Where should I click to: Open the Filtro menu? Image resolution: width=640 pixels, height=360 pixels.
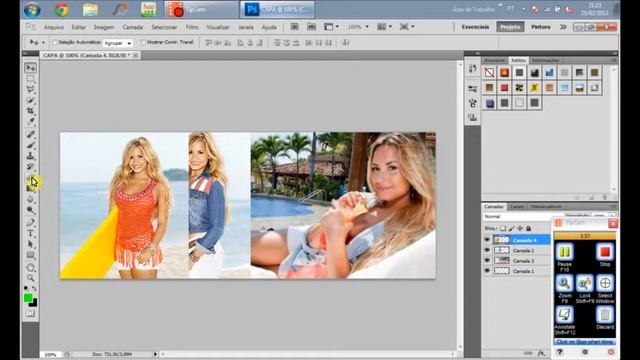192,27
